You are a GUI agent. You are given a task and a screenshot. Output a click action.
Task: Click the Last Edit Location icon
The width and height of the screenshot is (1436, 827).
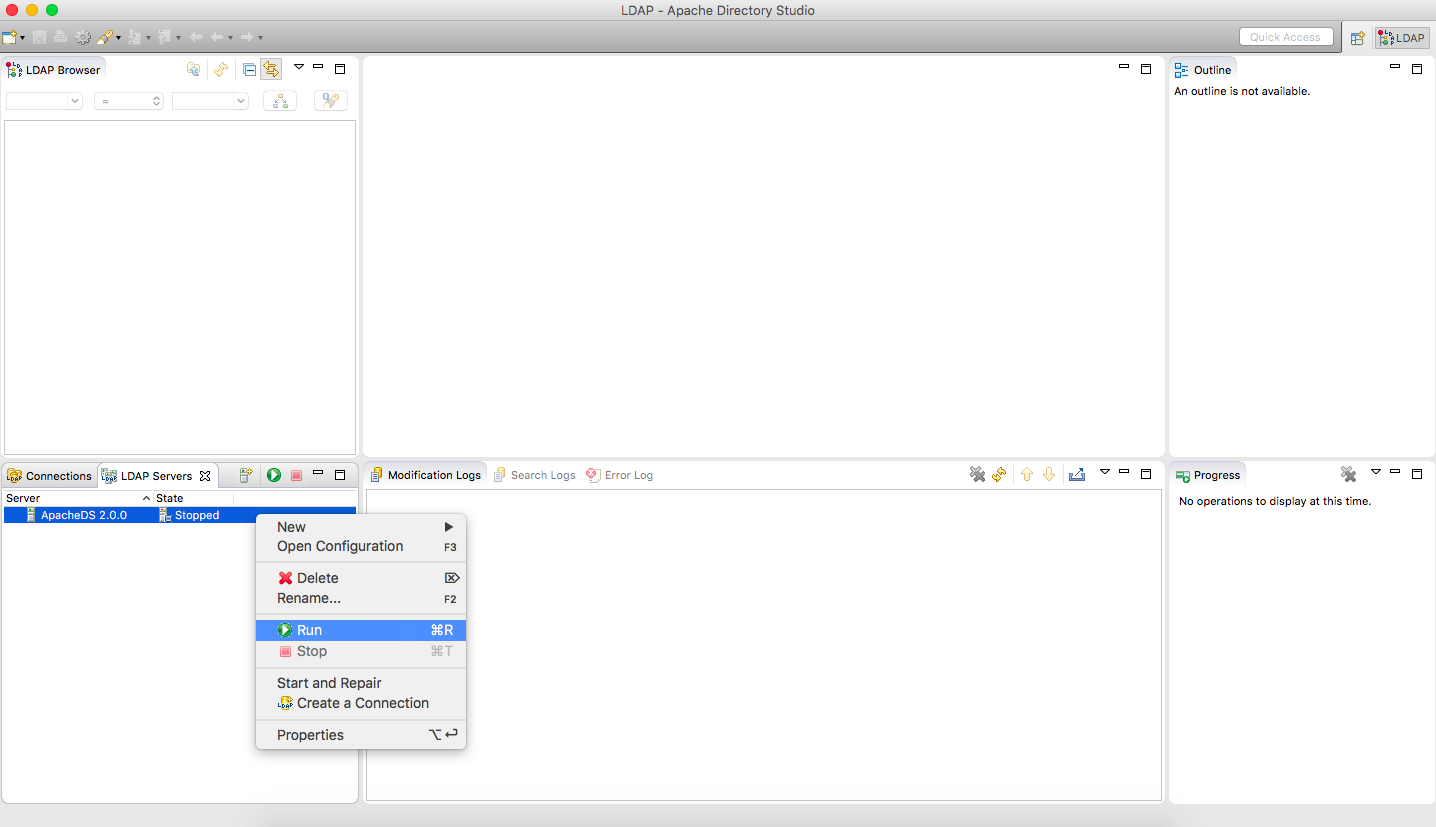pyautogui.click(x=195, y=37)
